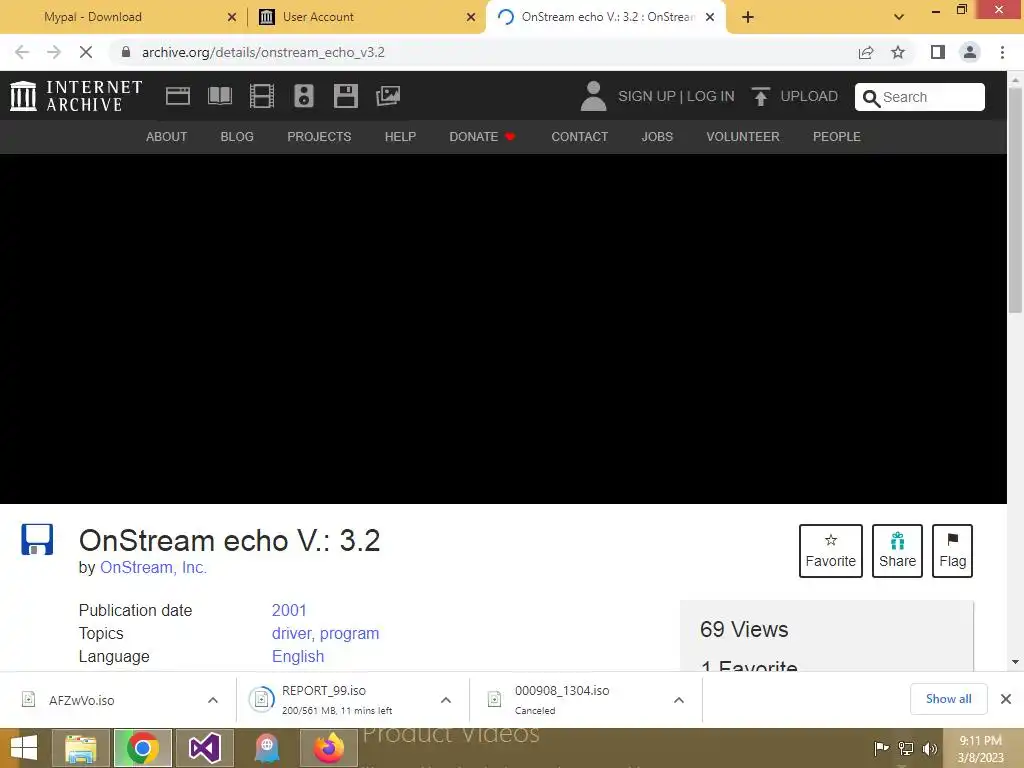This screenshot has width=1024, height=768.
Task: Open the Images icon
Action: pyautogui.click(x=388, y=96)
